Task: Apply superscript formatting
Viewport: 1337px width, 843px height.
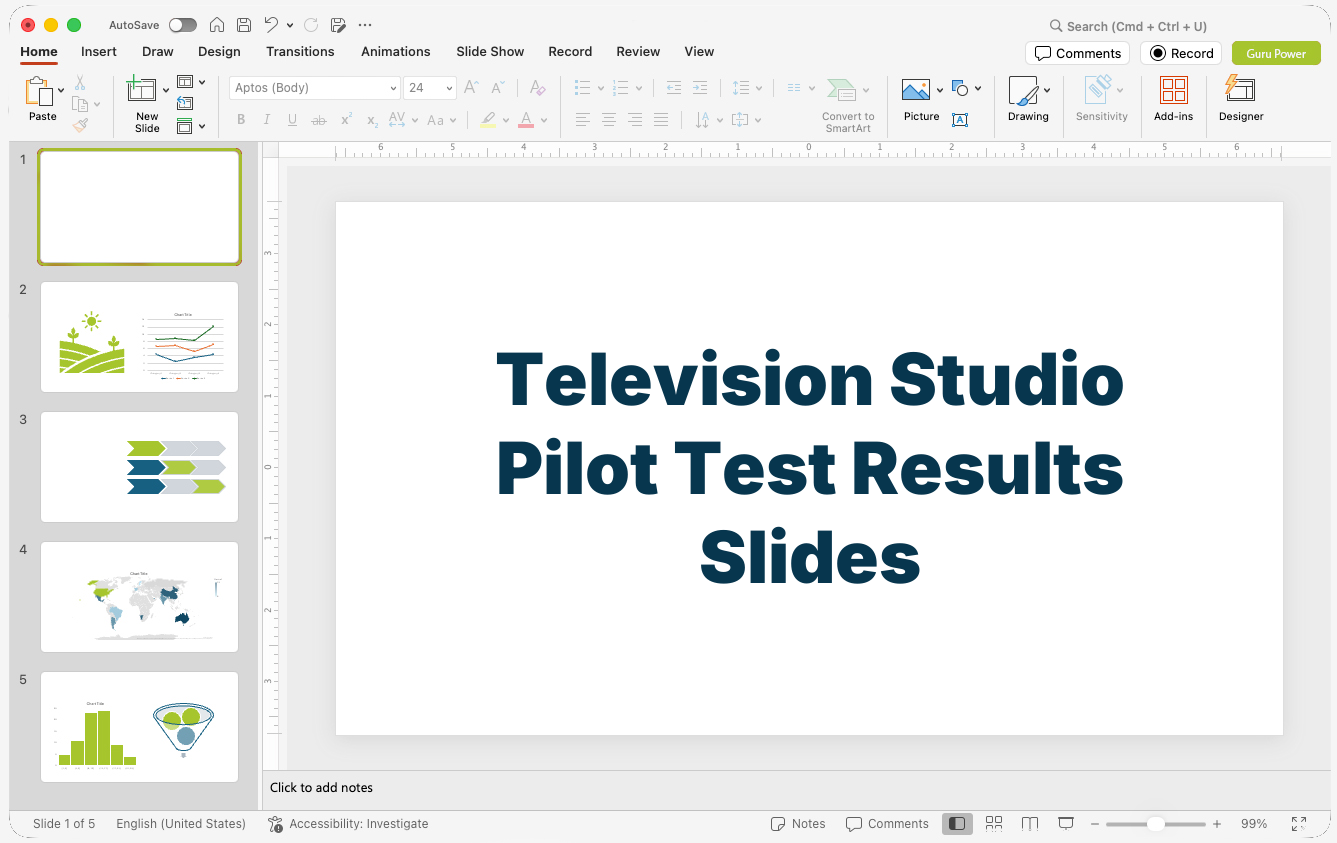Action: click(x=346, y=120)
